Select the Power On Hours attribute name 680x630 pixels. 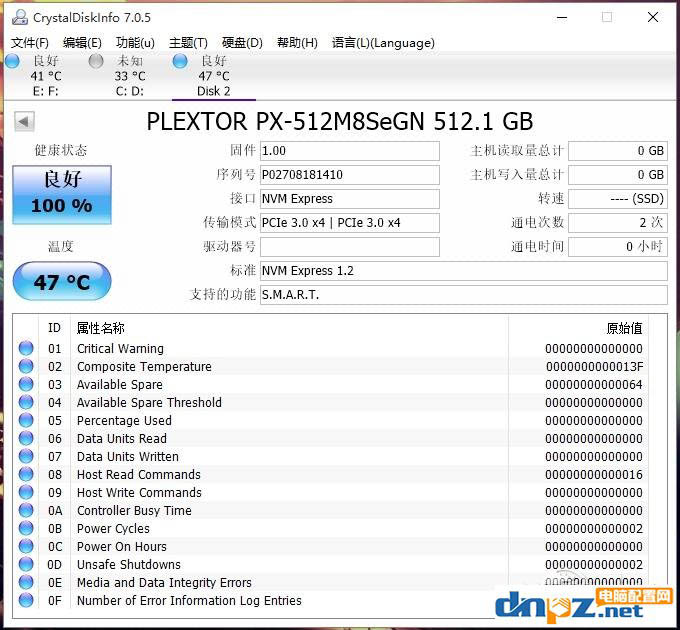click(121, 546)
